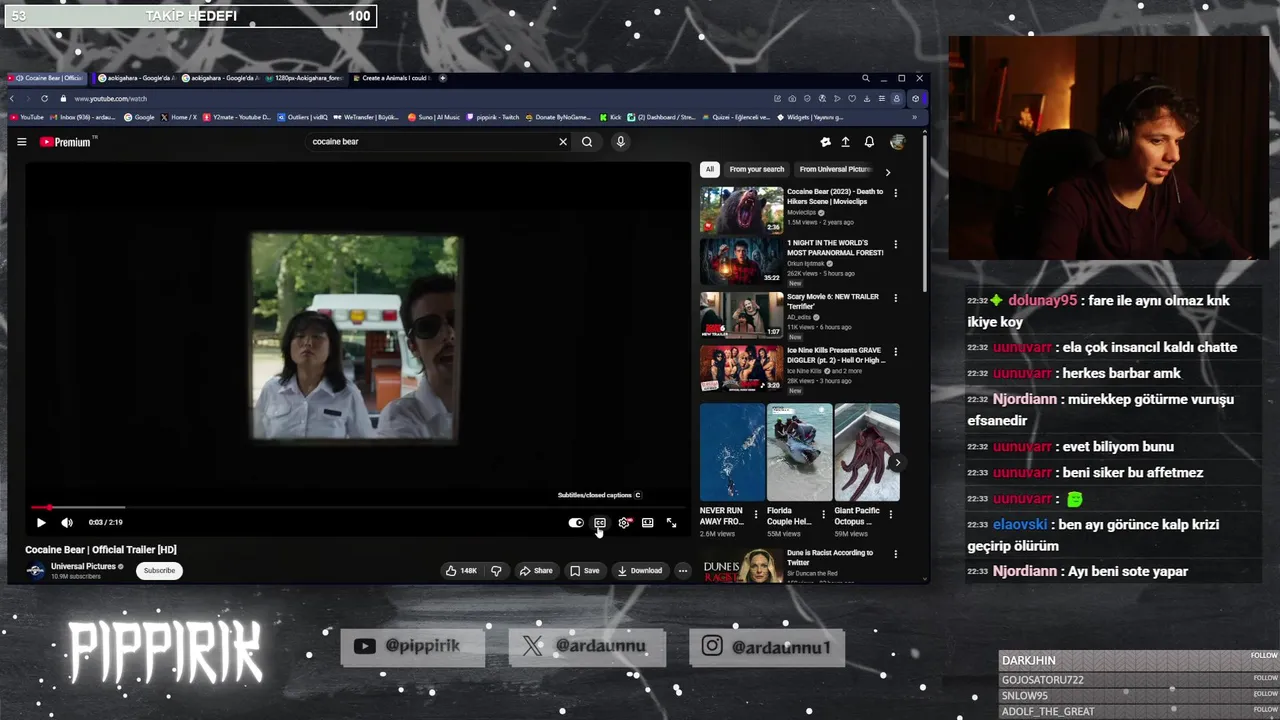Screen dimensions: 1280x720
Task: Open more actions menu beside Download
Action: pyautogui.click(x=683, y=571)
